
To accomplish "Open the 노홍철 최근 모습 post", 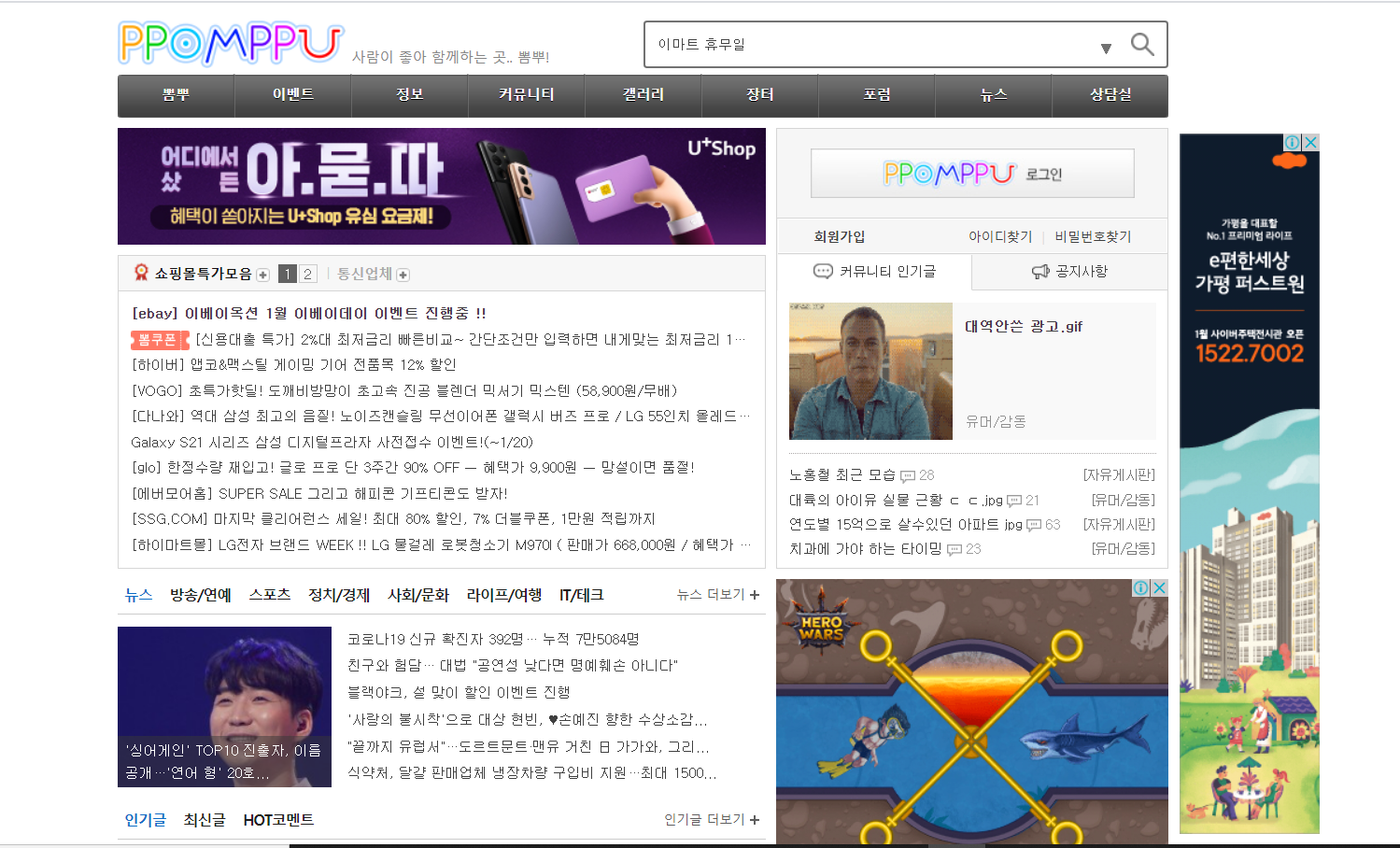I will (x=842, y=474).
